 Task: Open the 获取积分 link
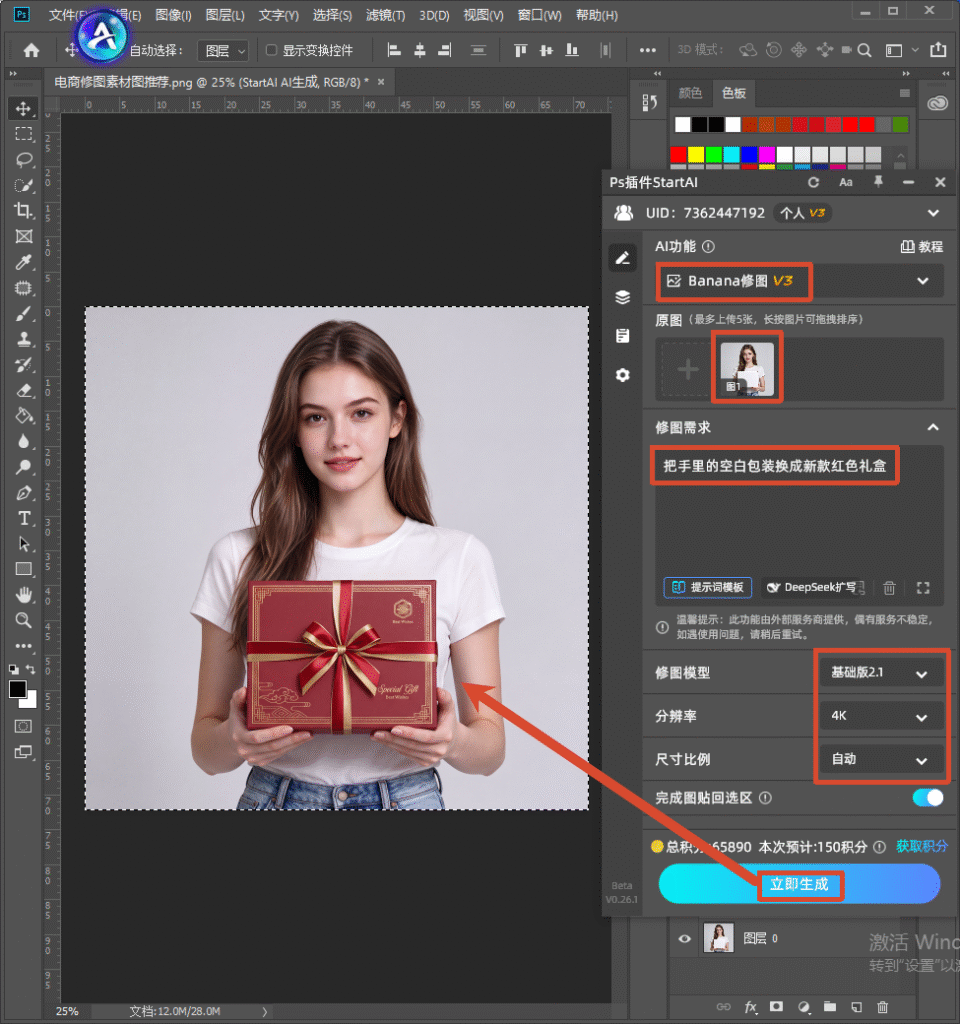921,846
